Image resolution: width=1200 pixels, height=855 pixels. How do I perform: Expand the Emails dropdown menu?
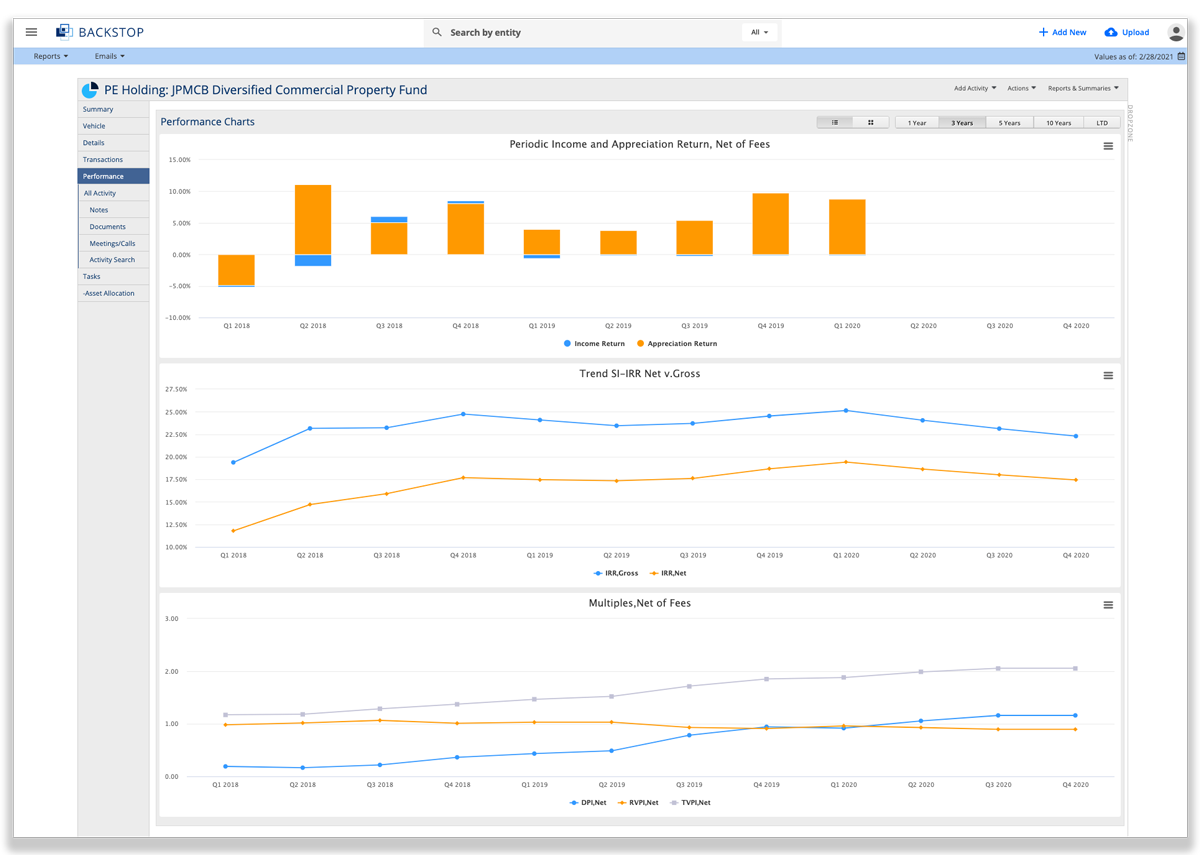[x=110, y=56]
